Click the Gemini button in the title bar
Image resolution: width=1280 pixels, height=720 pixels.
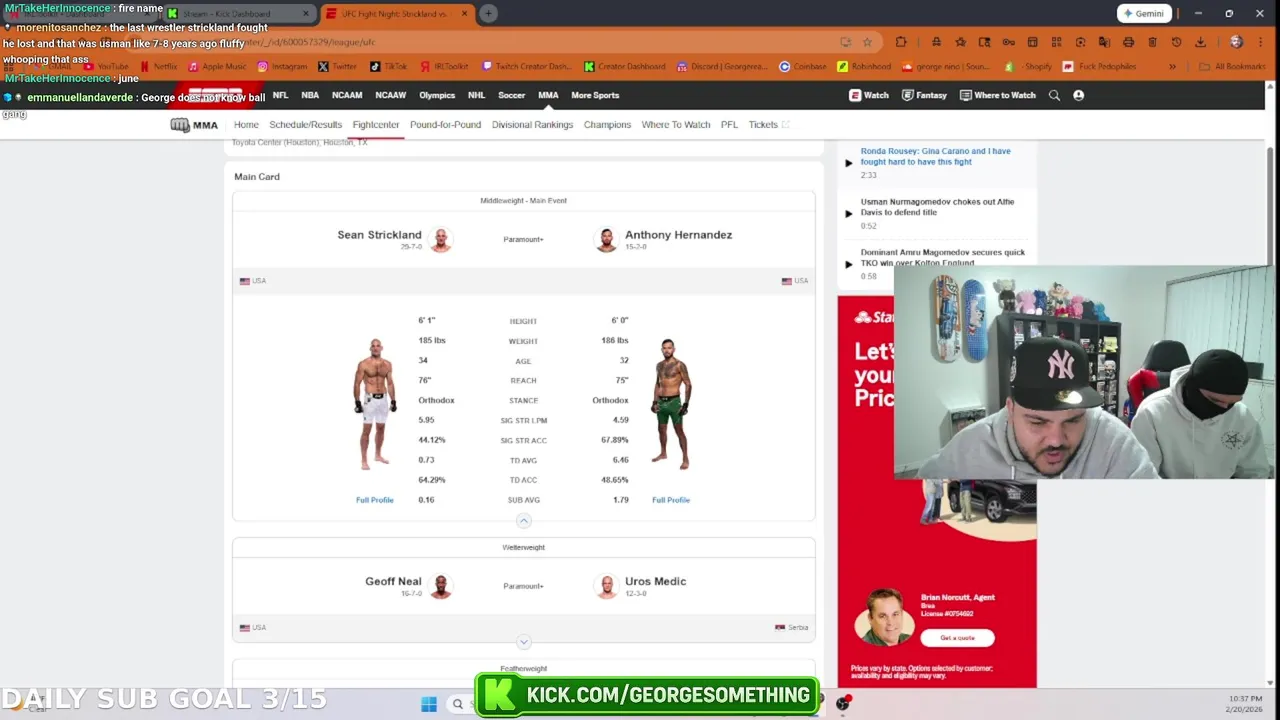1143,13
